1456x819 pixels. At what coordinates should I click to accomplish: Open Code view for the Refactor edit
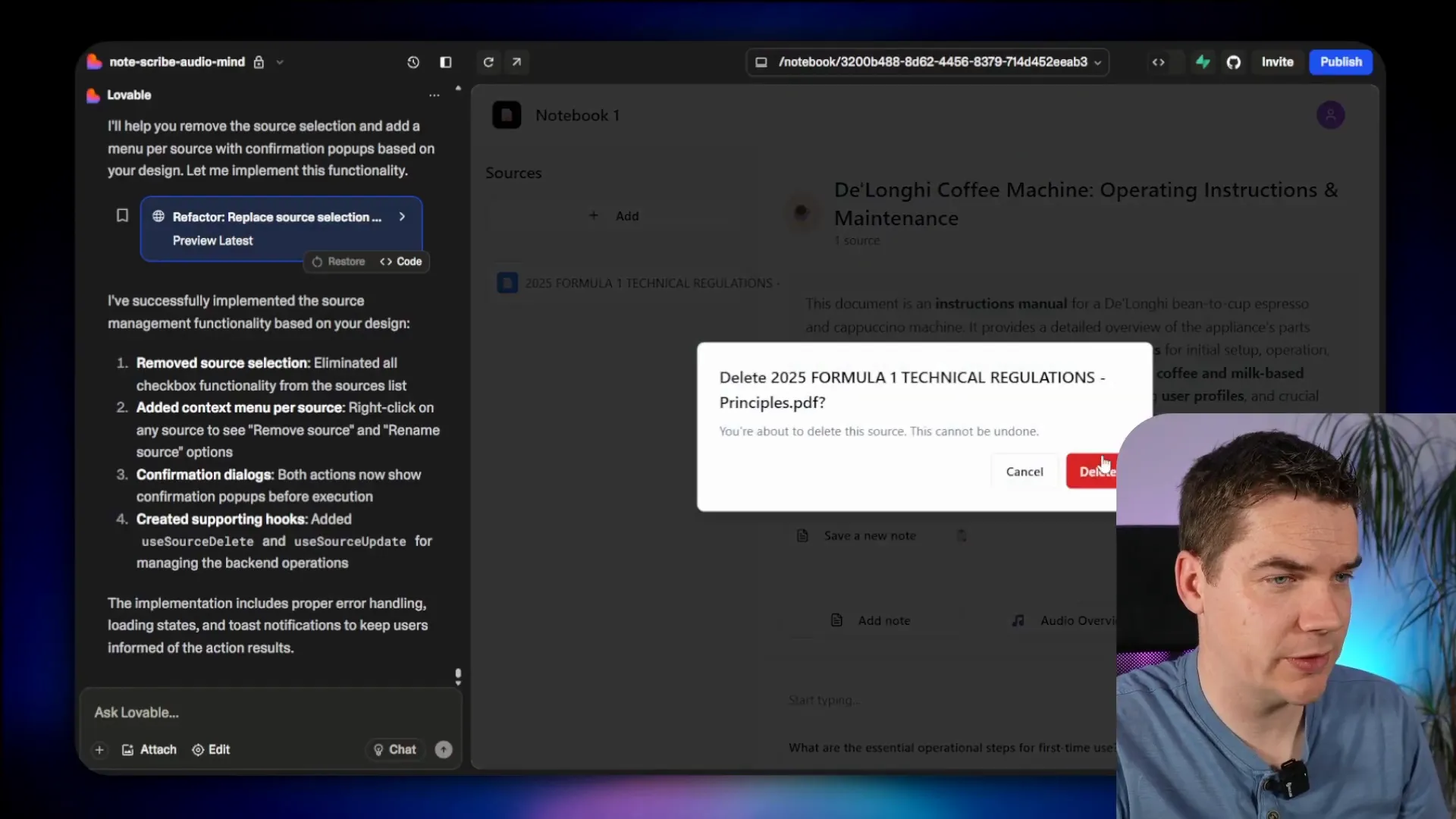click(401, 262)
